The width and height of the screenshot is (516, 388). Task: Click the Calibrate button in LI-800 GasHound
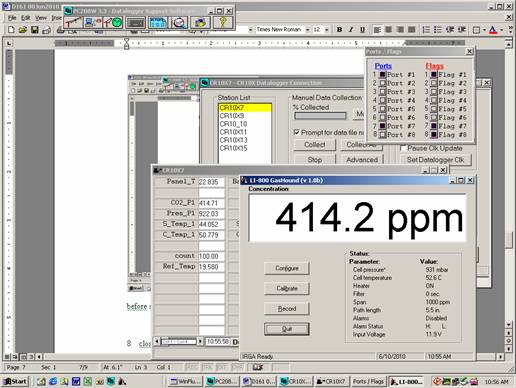pos(287,288)
